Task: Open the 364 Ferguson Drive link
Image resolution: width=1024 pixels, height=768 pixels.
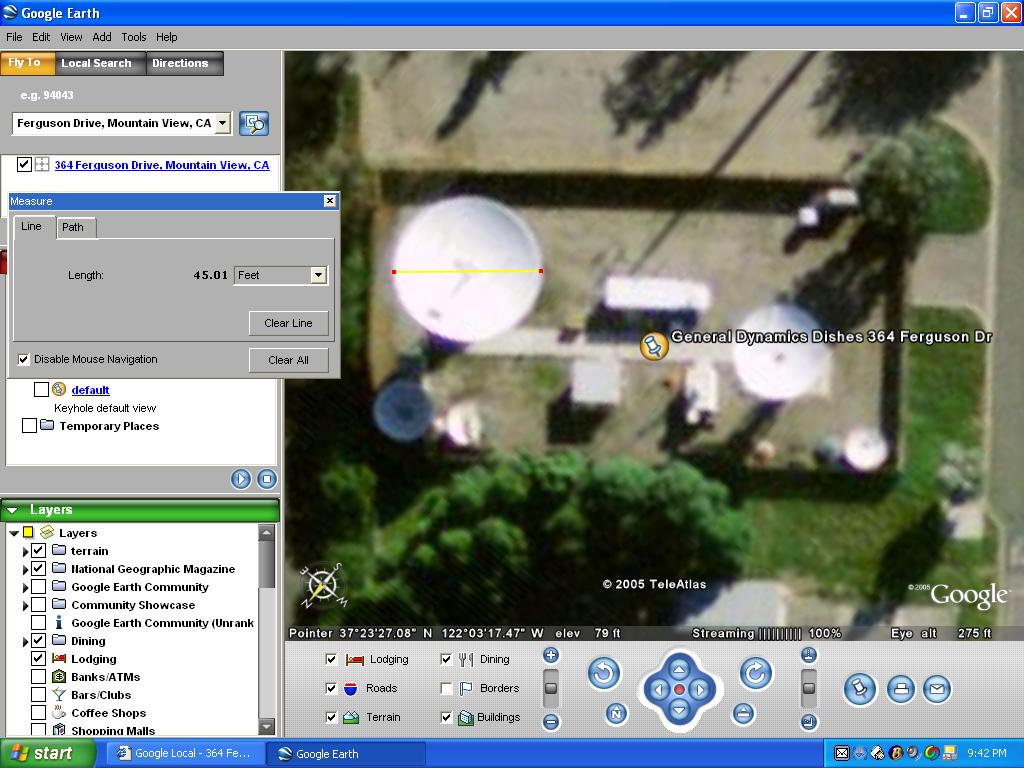Action: point(161,165)
